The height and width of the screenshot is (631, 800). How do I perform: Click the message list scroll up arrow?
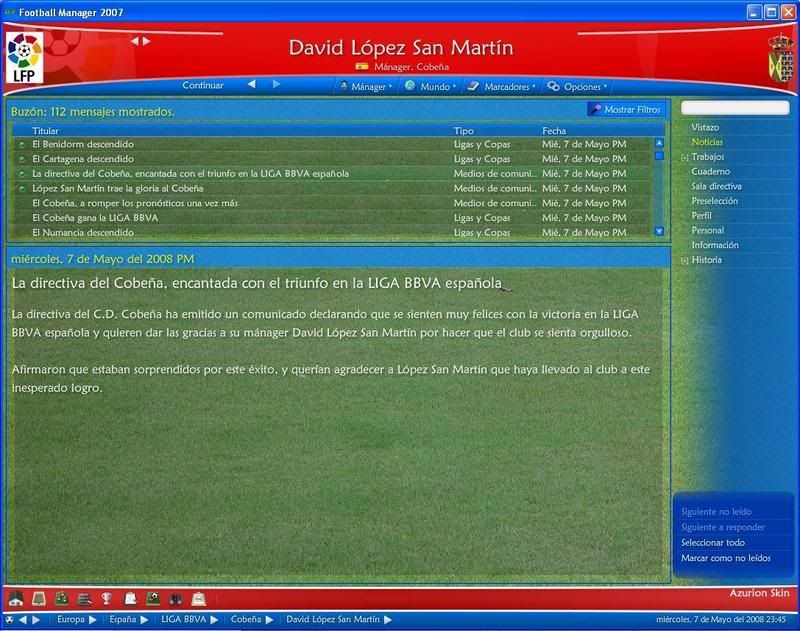point(659,143)
